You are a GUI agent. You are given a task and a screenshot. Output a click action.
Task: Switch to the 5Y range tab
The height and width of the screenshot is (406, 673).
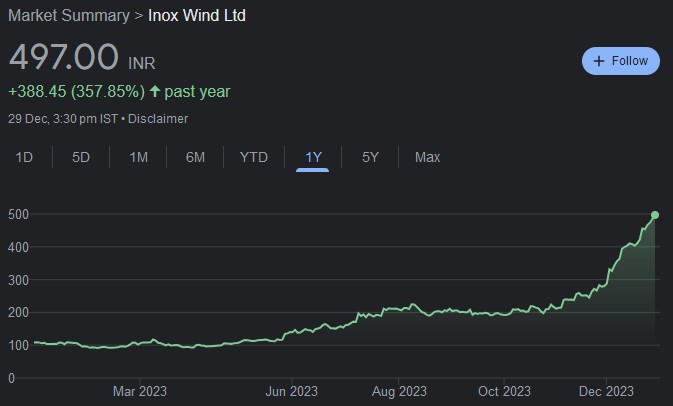coord(370,157)
